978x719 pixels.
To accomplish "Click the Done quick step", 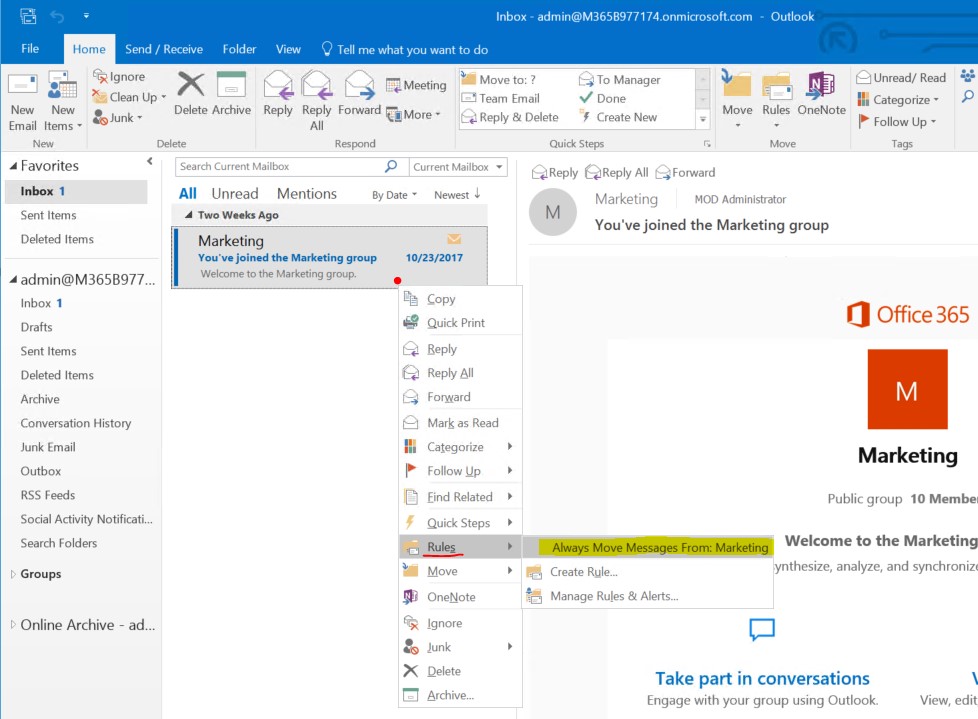I will point(603,98).
